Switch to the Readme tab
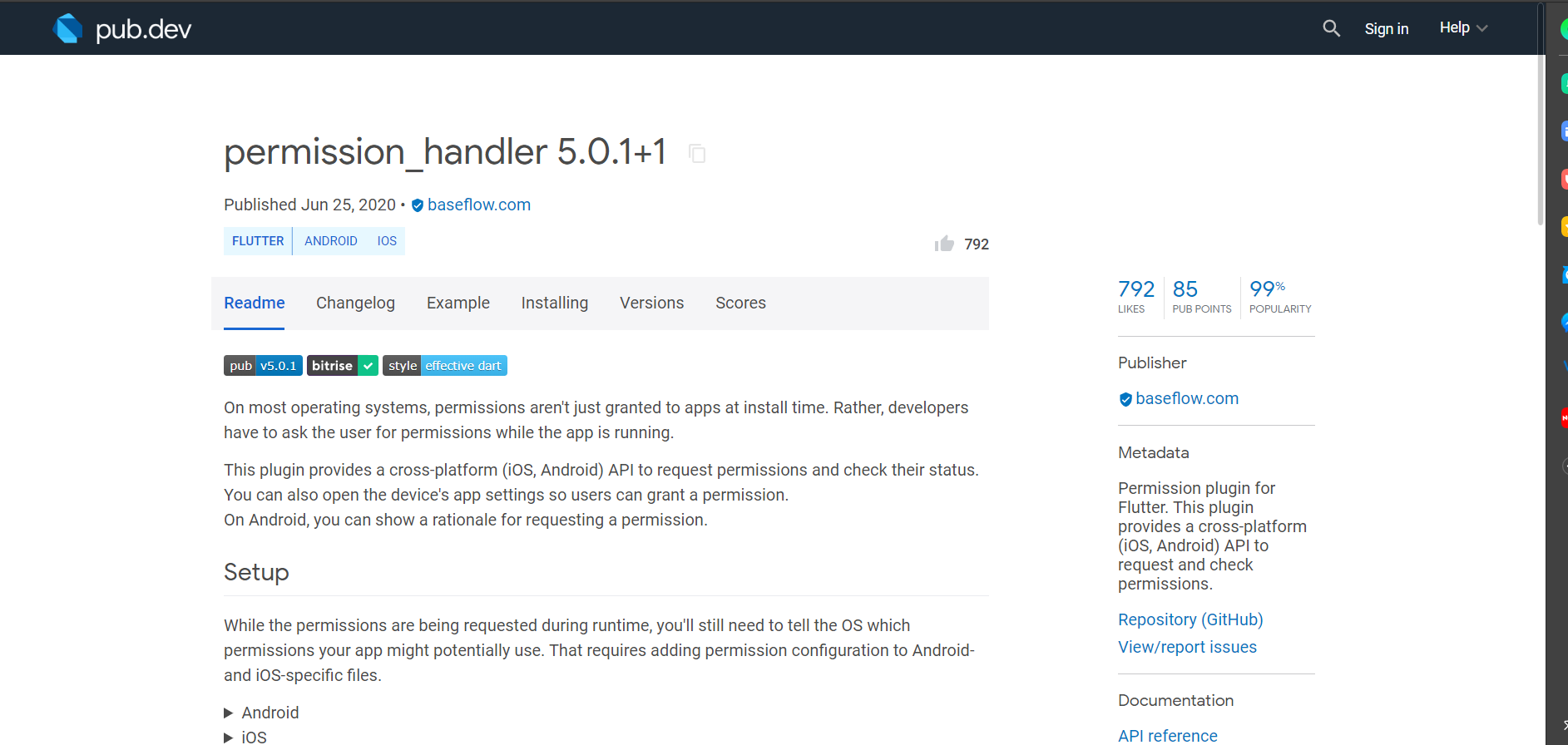 255,303
